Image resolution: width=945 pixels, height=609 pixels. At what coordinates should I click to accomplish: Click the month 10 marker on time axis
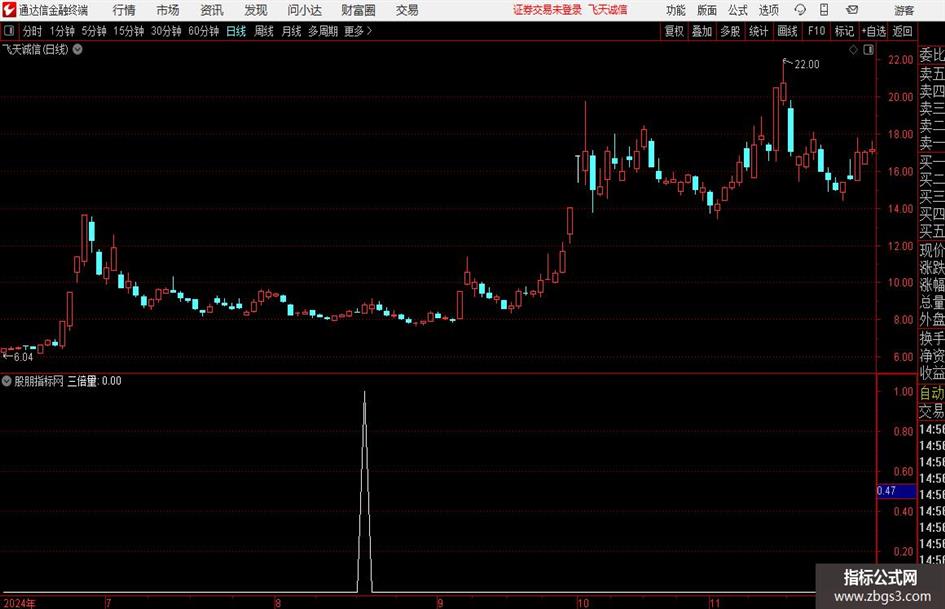click(x=583, y=603)
